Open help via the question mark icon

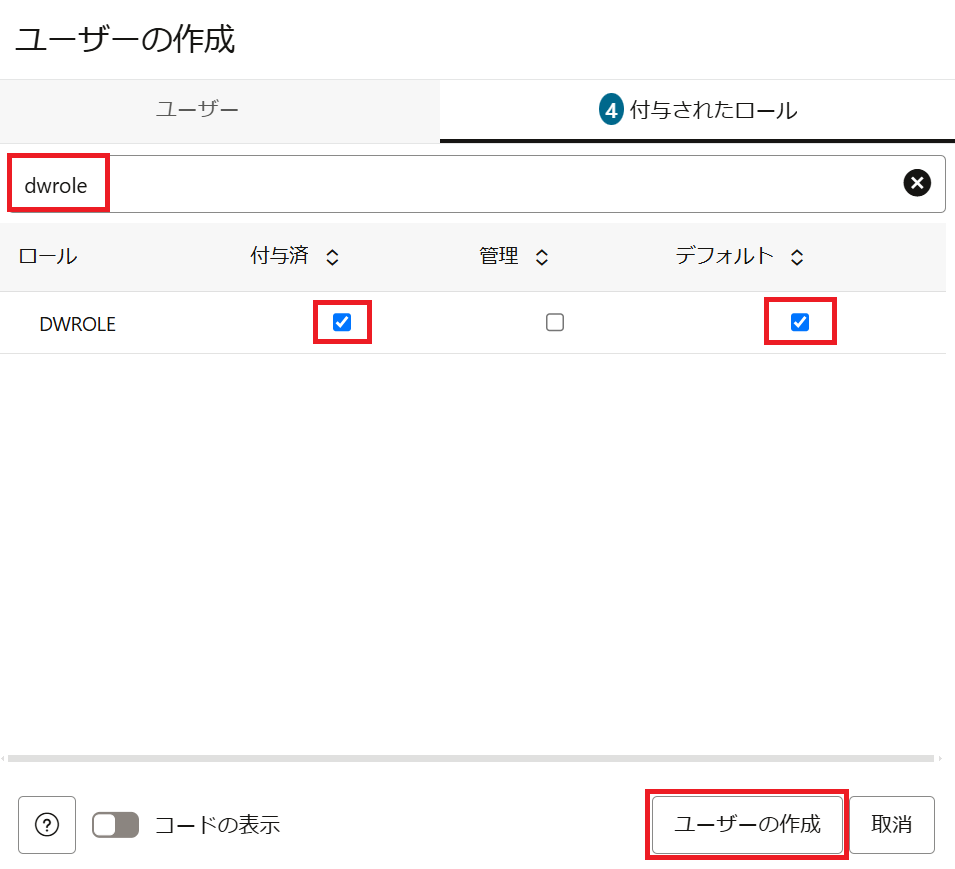click(47, 824)
